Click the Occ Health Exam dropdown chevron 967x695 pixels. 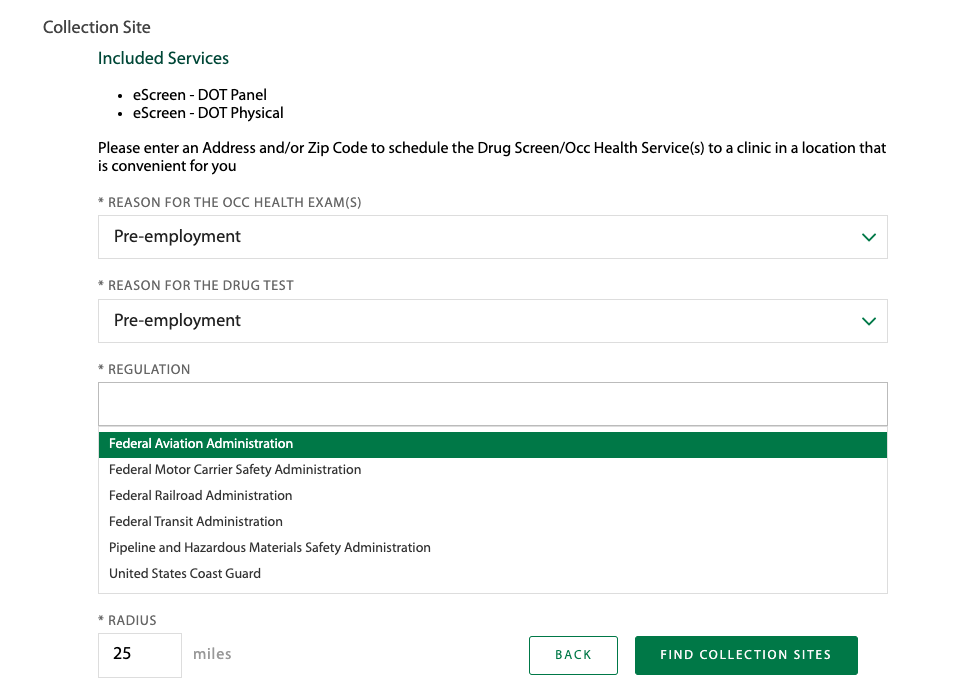(868, 237)
